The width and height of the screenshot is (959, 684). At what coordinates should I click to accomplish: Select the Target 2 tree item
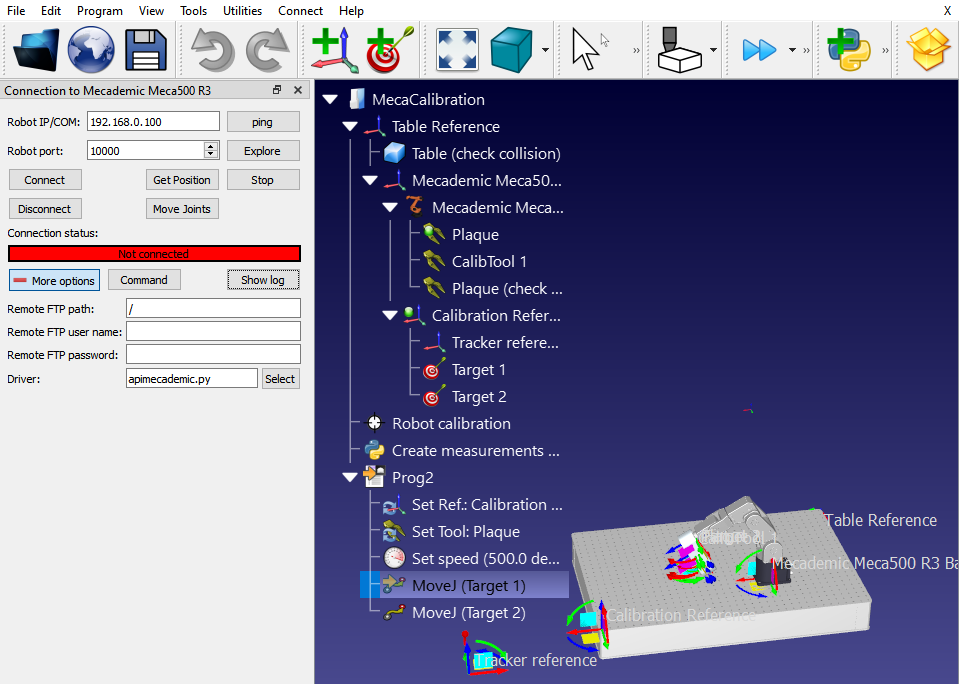pos(465,397)
